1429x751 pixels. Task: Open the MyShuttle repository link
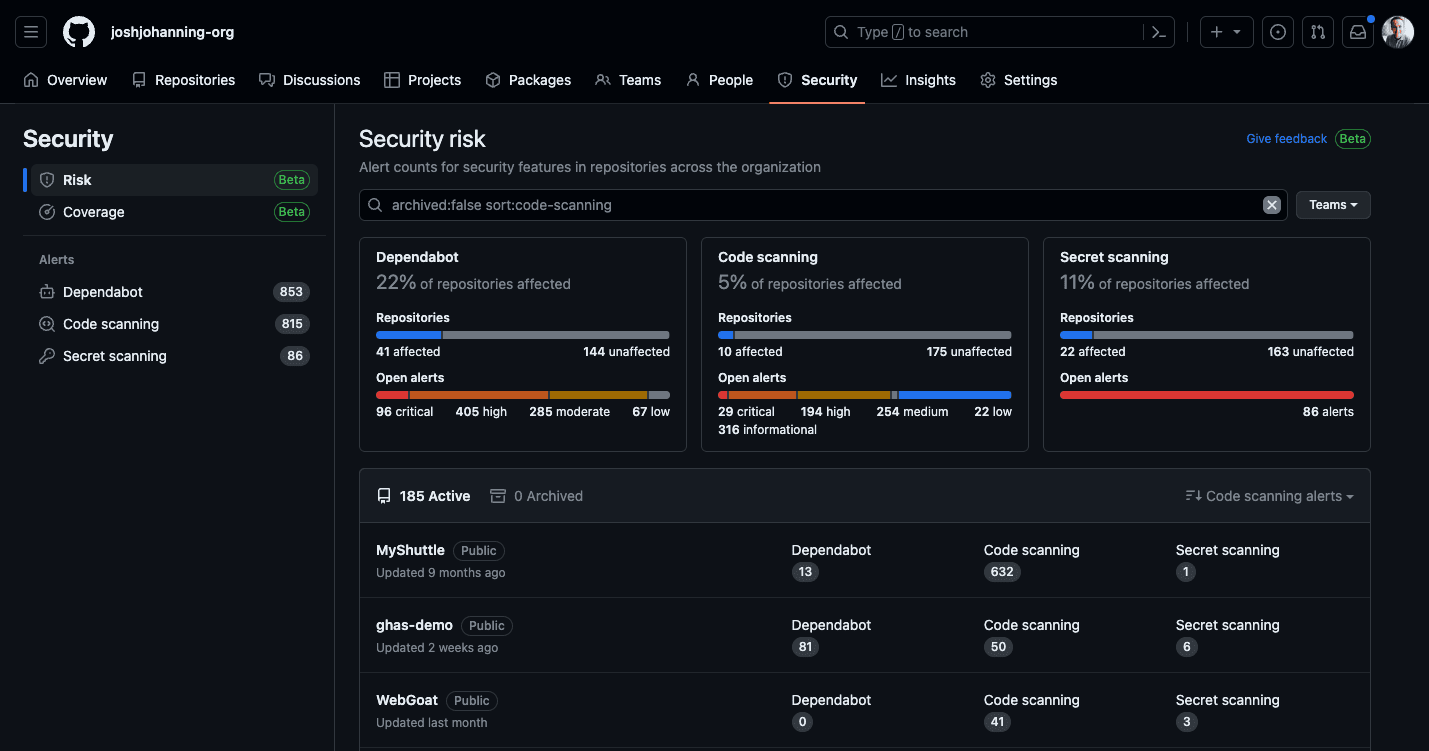[x=410, y=550]
